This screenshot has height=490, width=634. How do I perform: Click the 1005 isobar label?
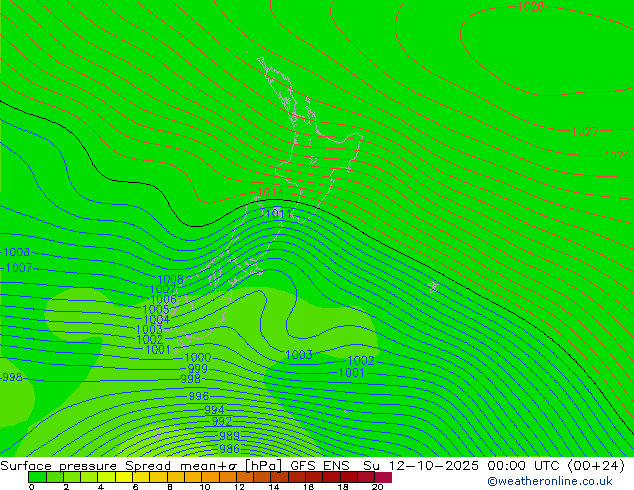(156, 310)
